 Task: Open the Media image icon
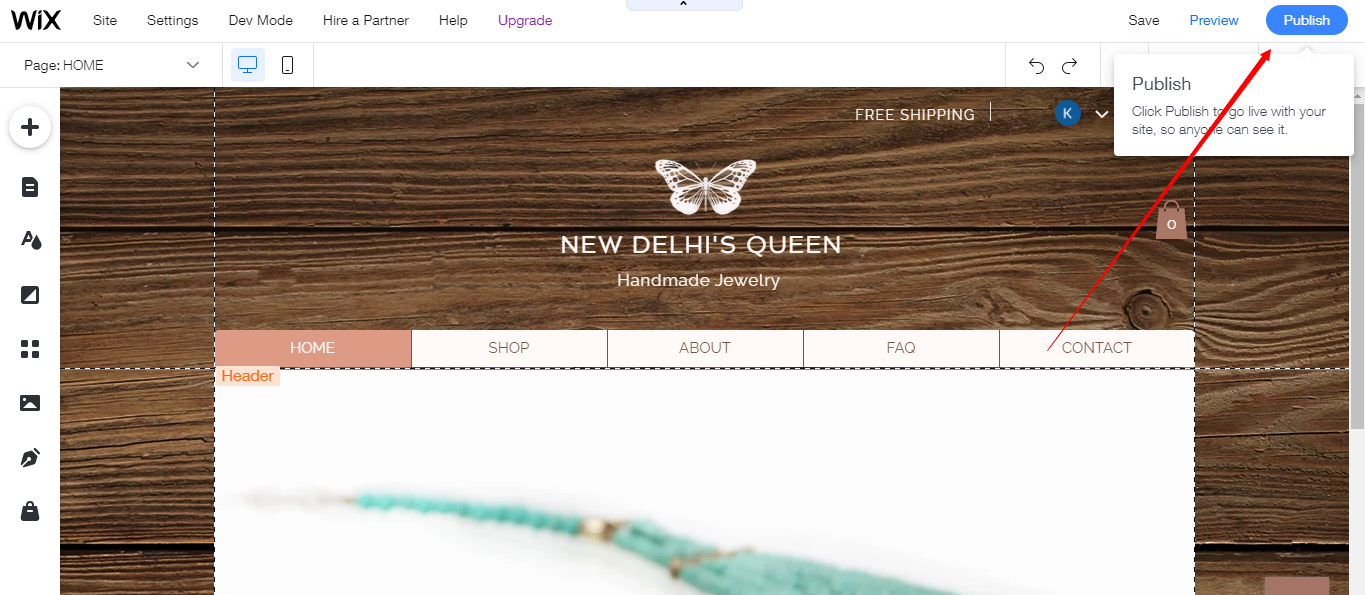tap(30, 403)
